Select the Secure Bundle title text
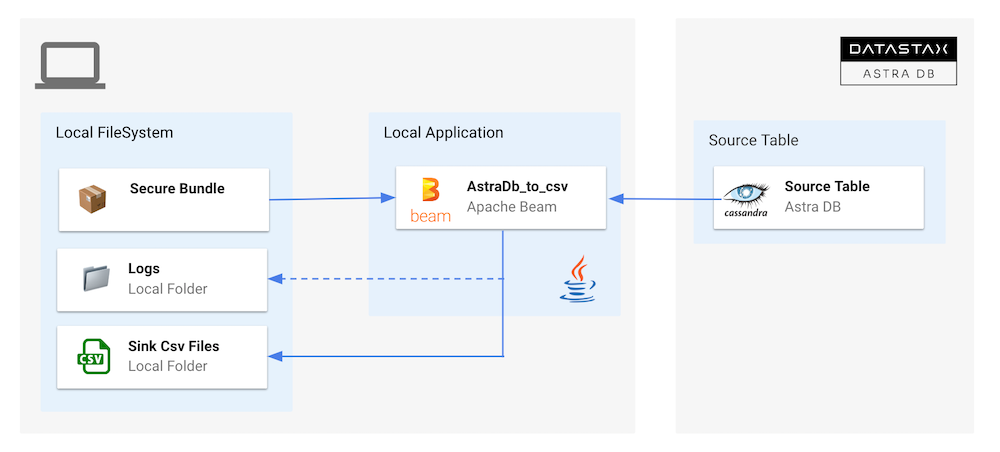The width and height of the screenshot is (1000, 452). pos(177,189)
